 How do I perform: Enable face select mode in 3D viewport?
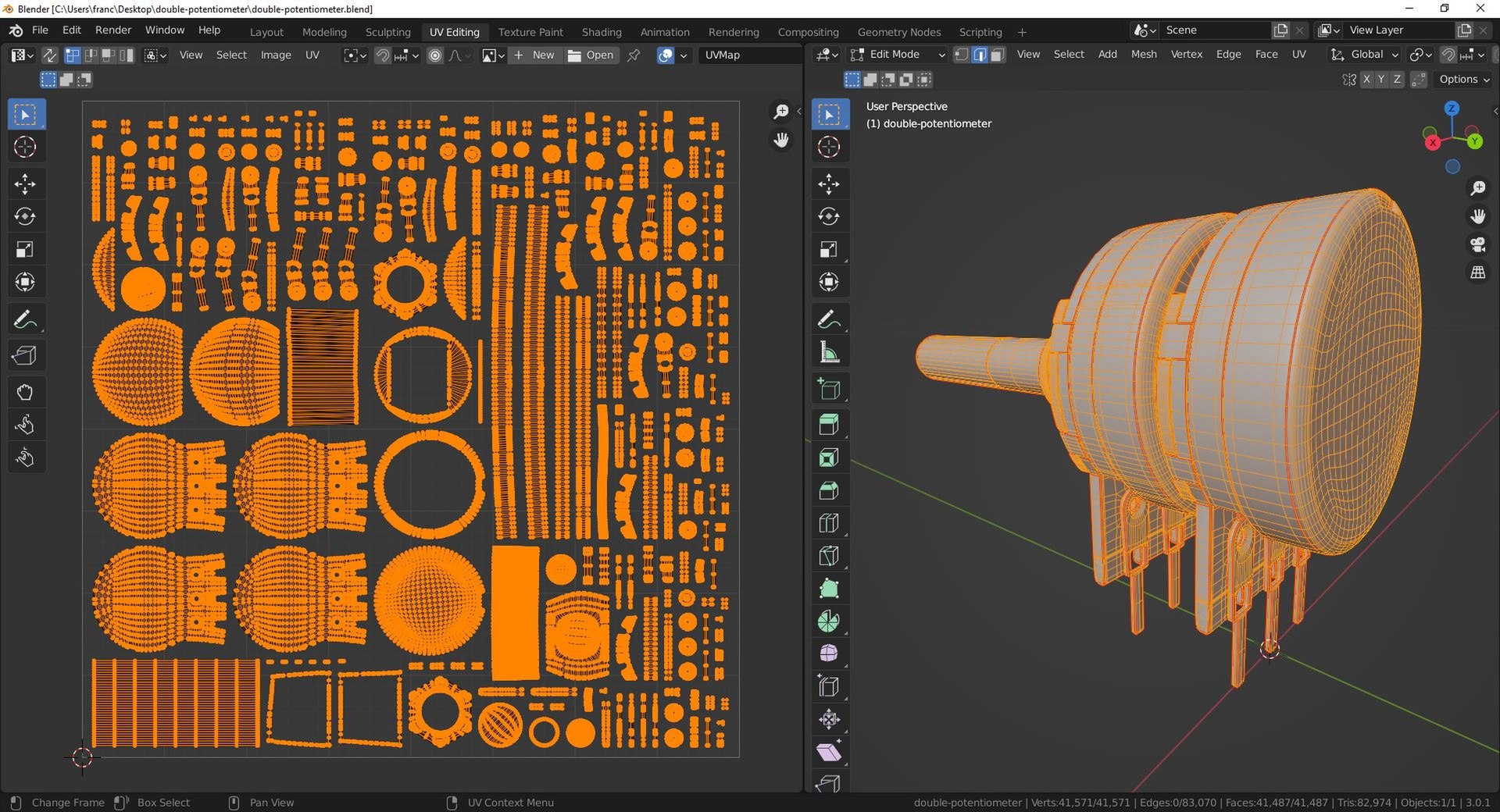[x=998, y=55]
